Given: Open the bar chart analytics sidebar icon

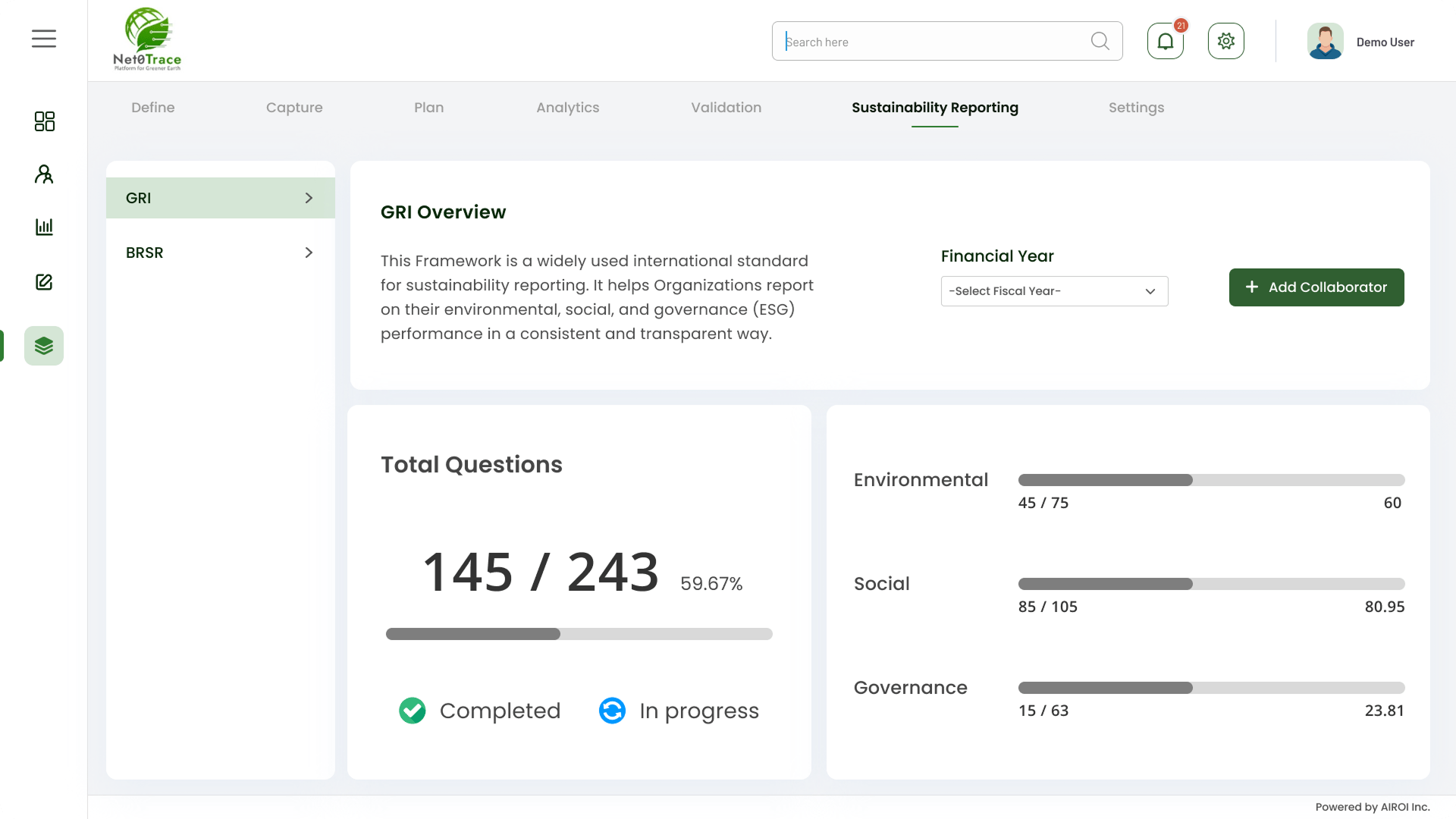Looking at the screenshot, I should point(44,227).
